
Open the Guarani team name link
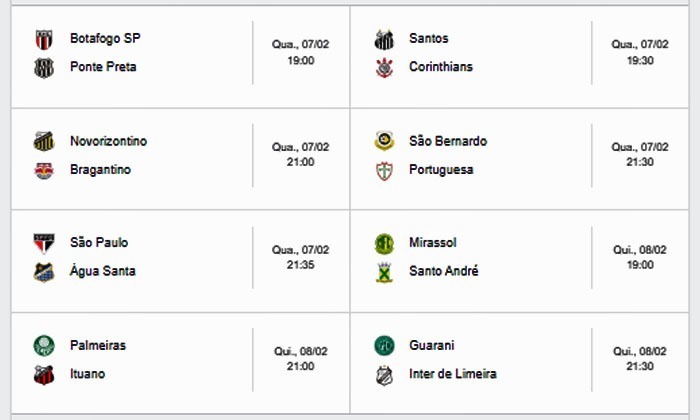(432, 345)
